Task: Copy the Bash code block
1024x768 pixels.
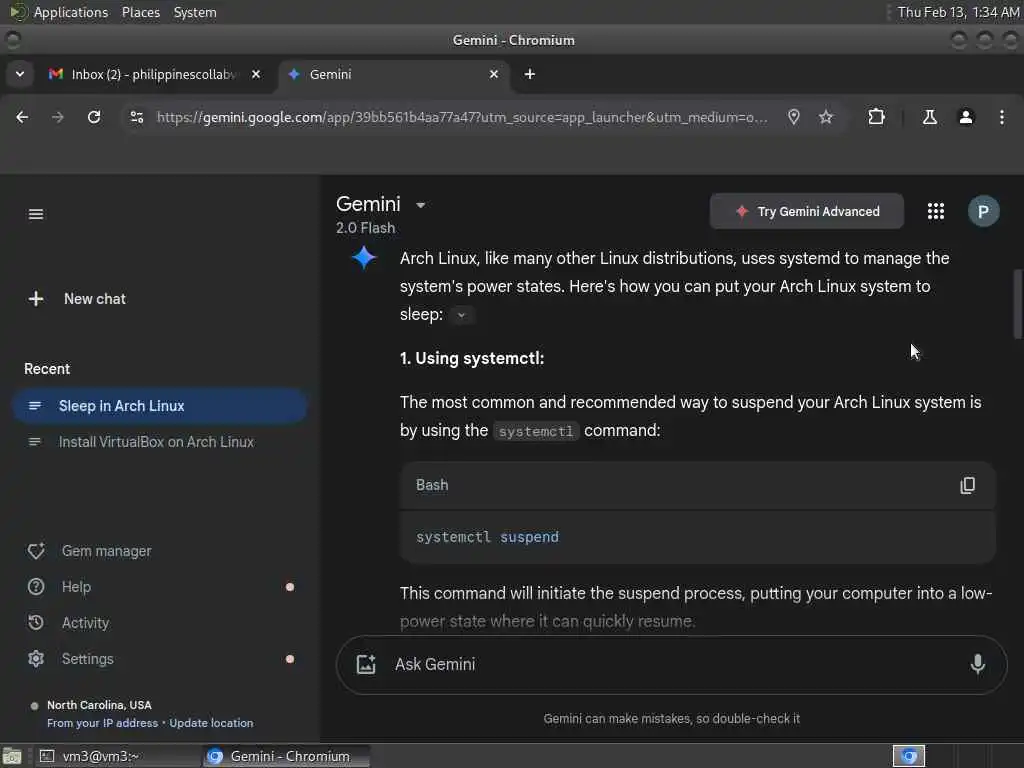Action: pyautogui.click(x=968, y=485)
